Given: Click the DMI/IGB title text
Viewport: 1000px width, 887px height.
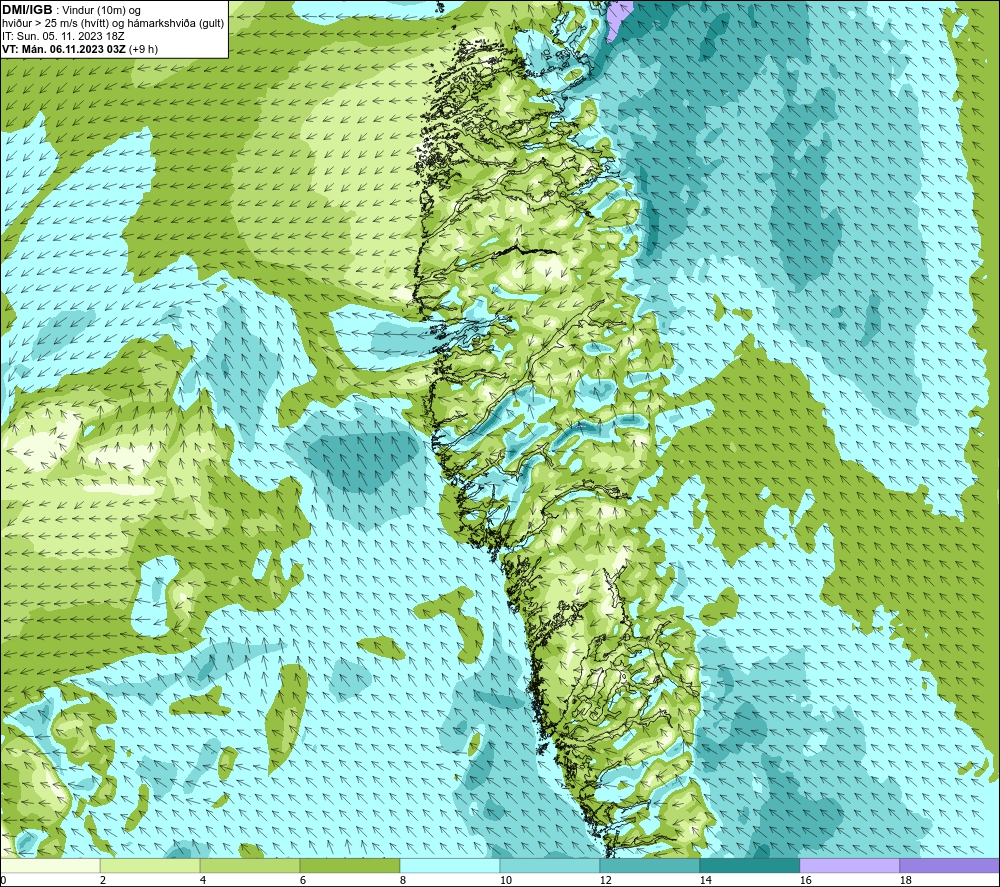Looking at the screenshot, I should (27, 10).
